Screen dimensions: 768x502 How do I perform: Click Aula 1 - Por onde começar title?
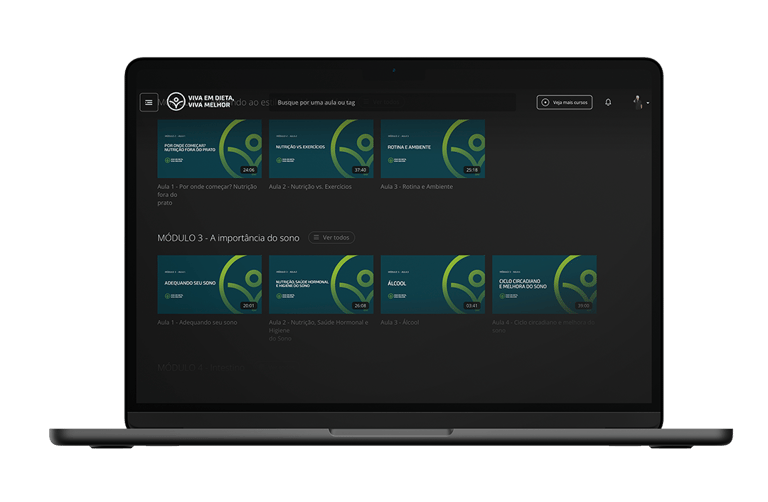tap(207, 194)
